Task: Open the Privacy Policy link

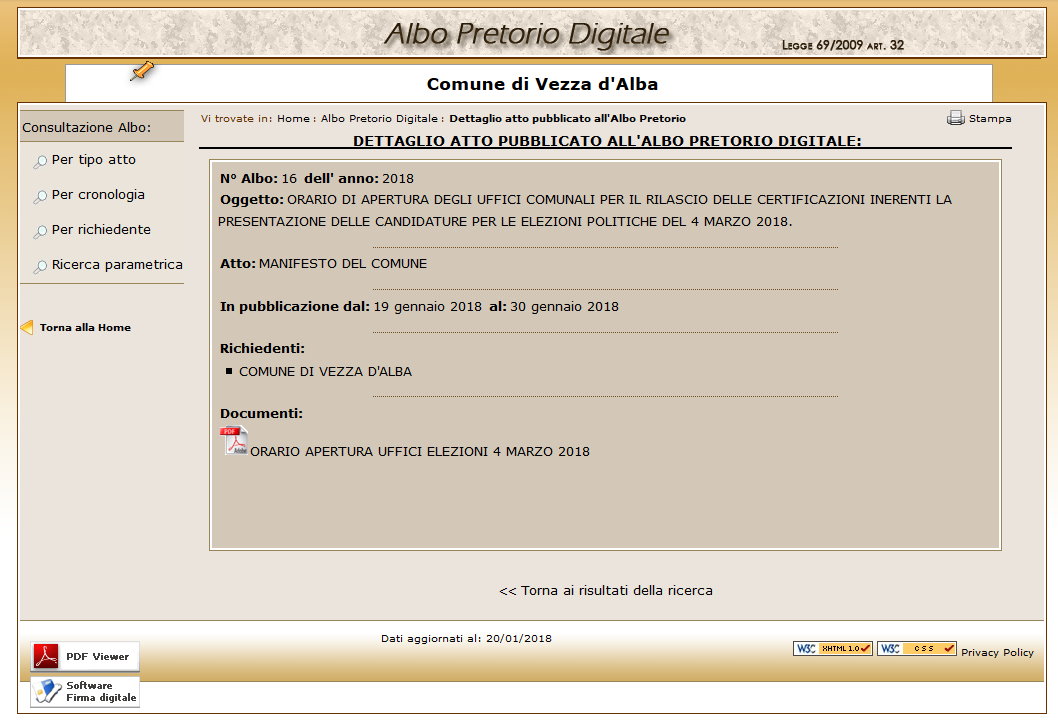Action: tap(997, 652)
